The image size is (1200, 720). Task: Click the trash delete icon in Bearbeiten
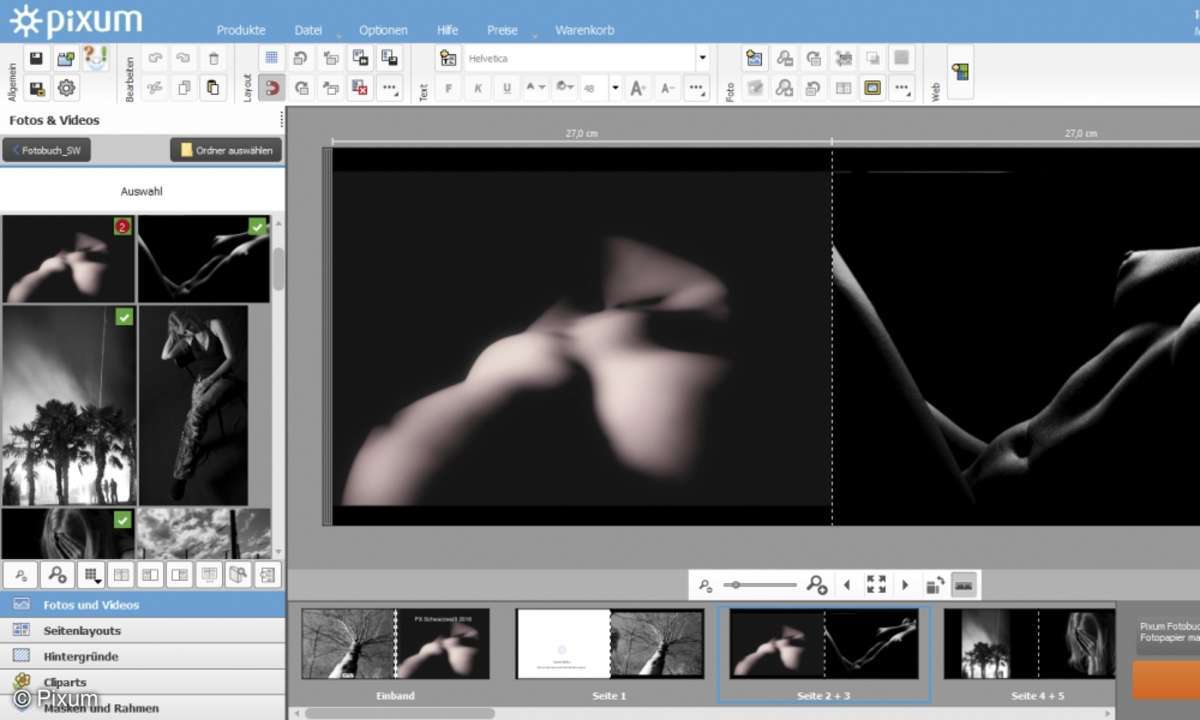click(x=213, y=59)
